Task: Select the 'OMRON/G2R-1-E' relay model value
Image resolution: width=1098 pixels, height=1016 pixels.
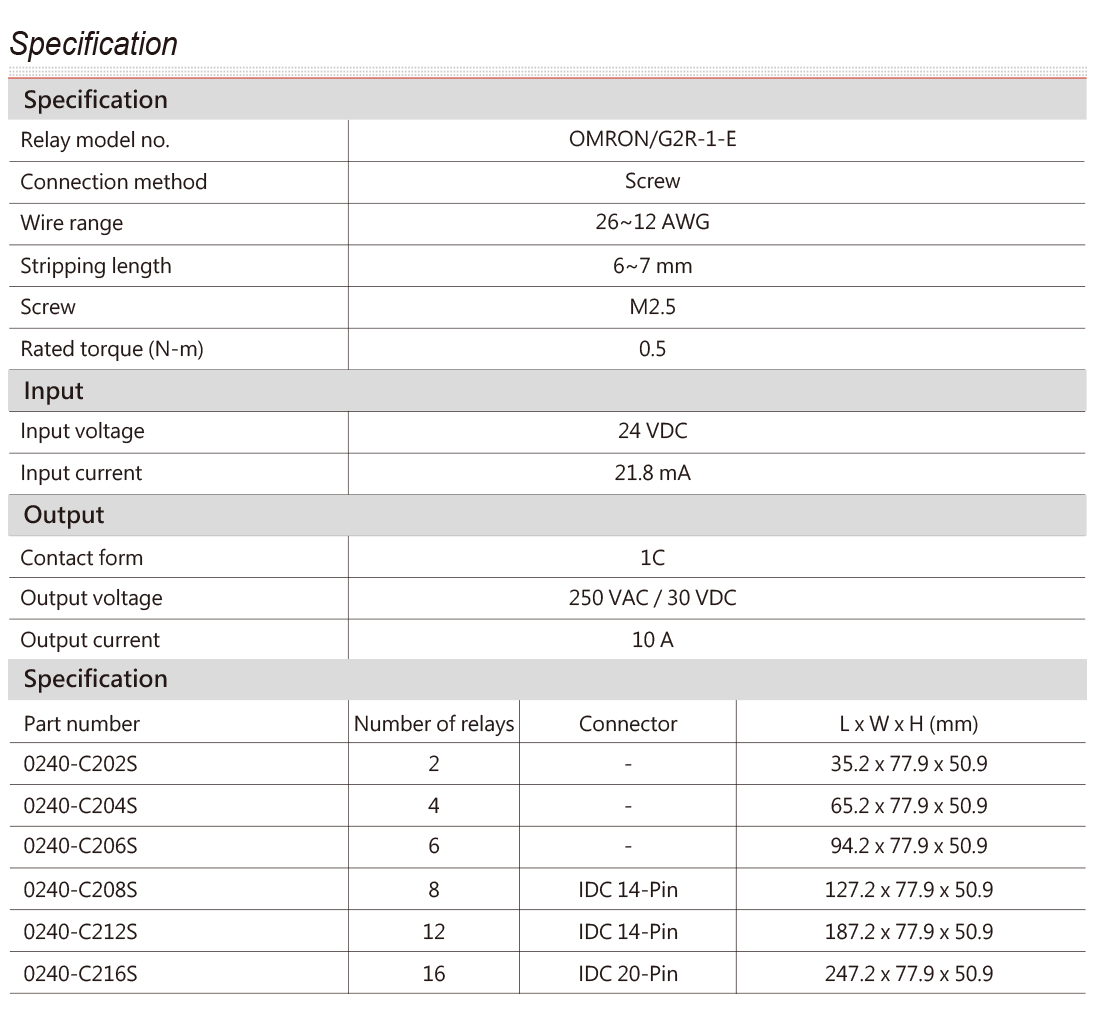Action: click(652, 139)
